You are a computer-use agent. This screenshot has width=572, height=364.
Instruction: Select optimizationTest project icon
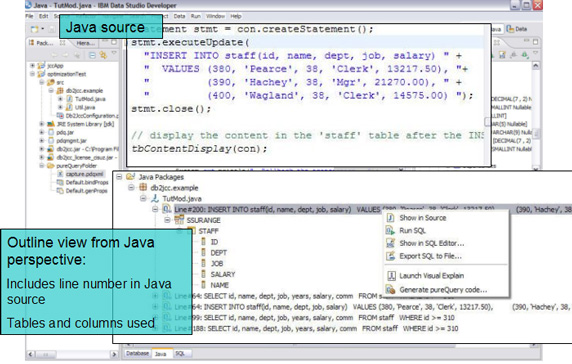[x=41, y=74]
